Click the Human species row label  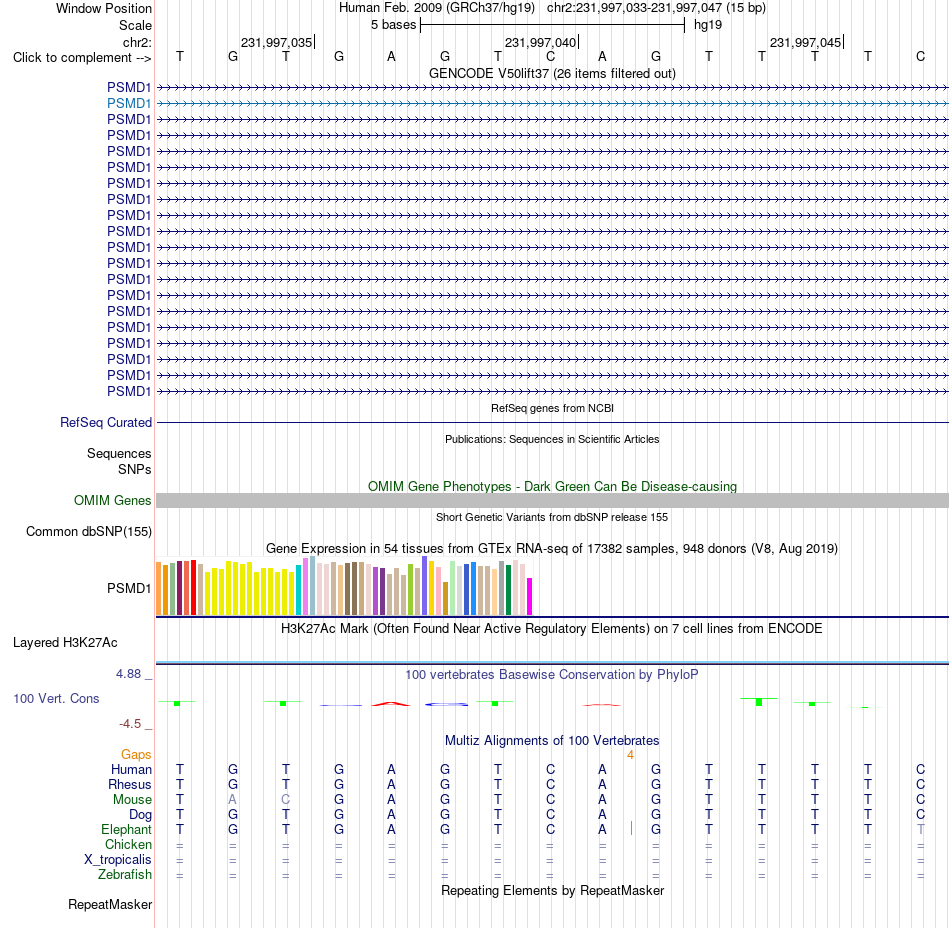pyautogui.click(x=131, y=770)
